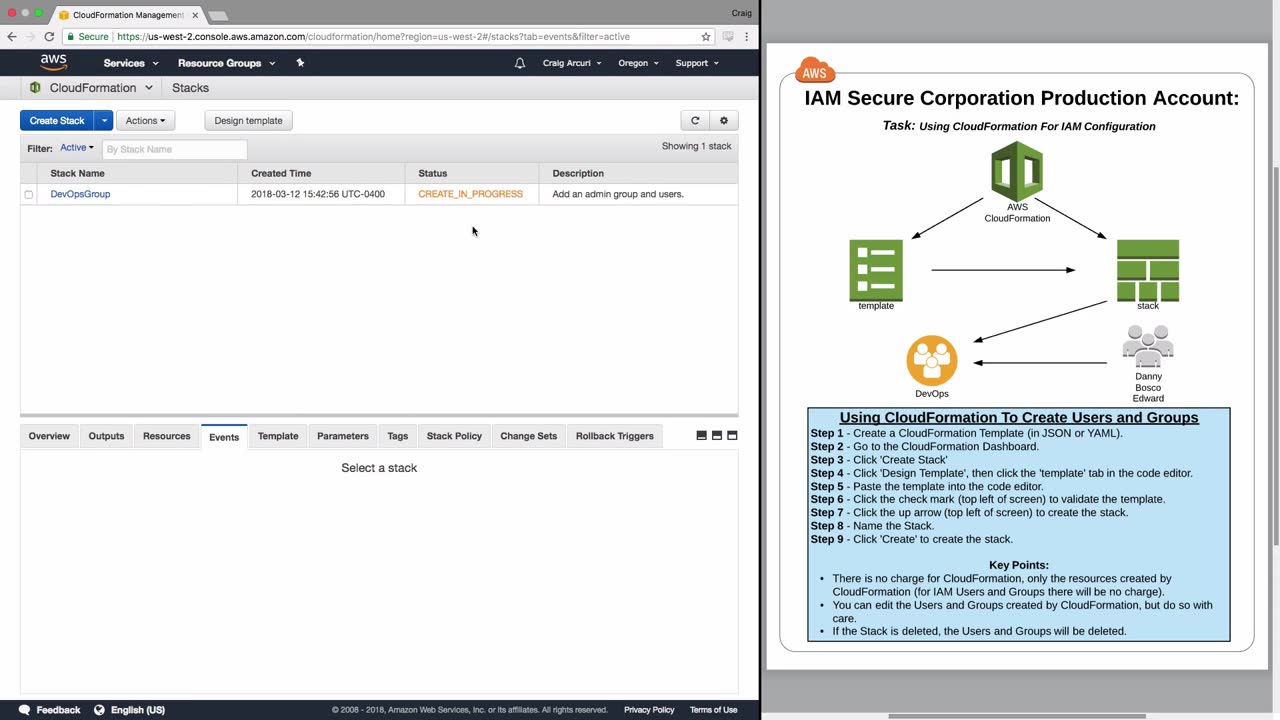
Task: Select the DevOpsGroup stack checkbox
Action: click(28, 195)
